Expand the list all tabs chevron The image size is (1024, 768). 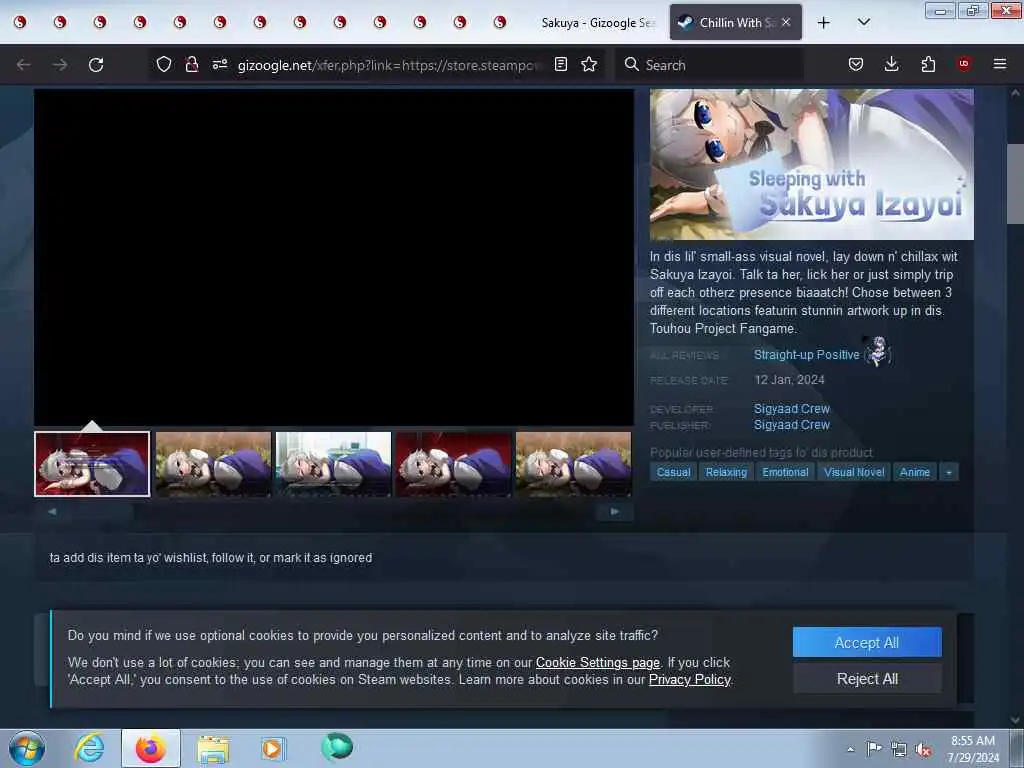(x=863, y=22)
